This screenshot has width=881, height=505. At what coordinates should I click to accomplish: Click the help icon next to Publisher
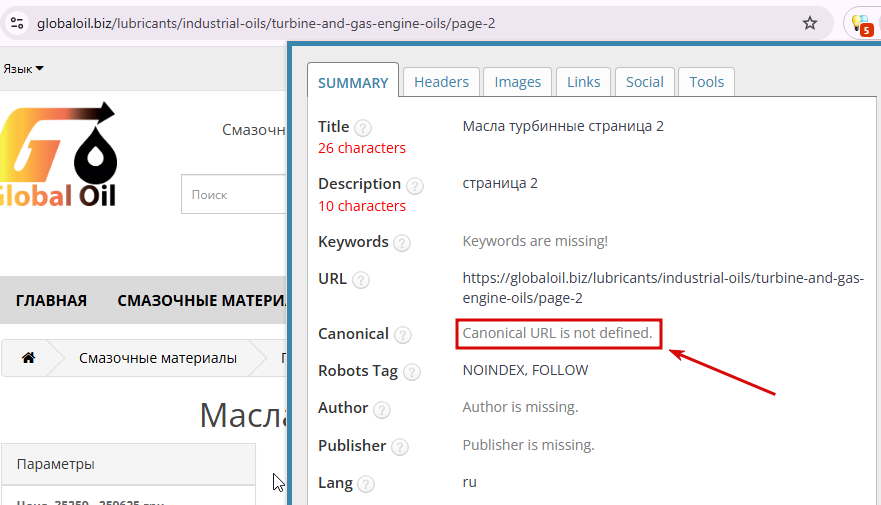point(399,447)
